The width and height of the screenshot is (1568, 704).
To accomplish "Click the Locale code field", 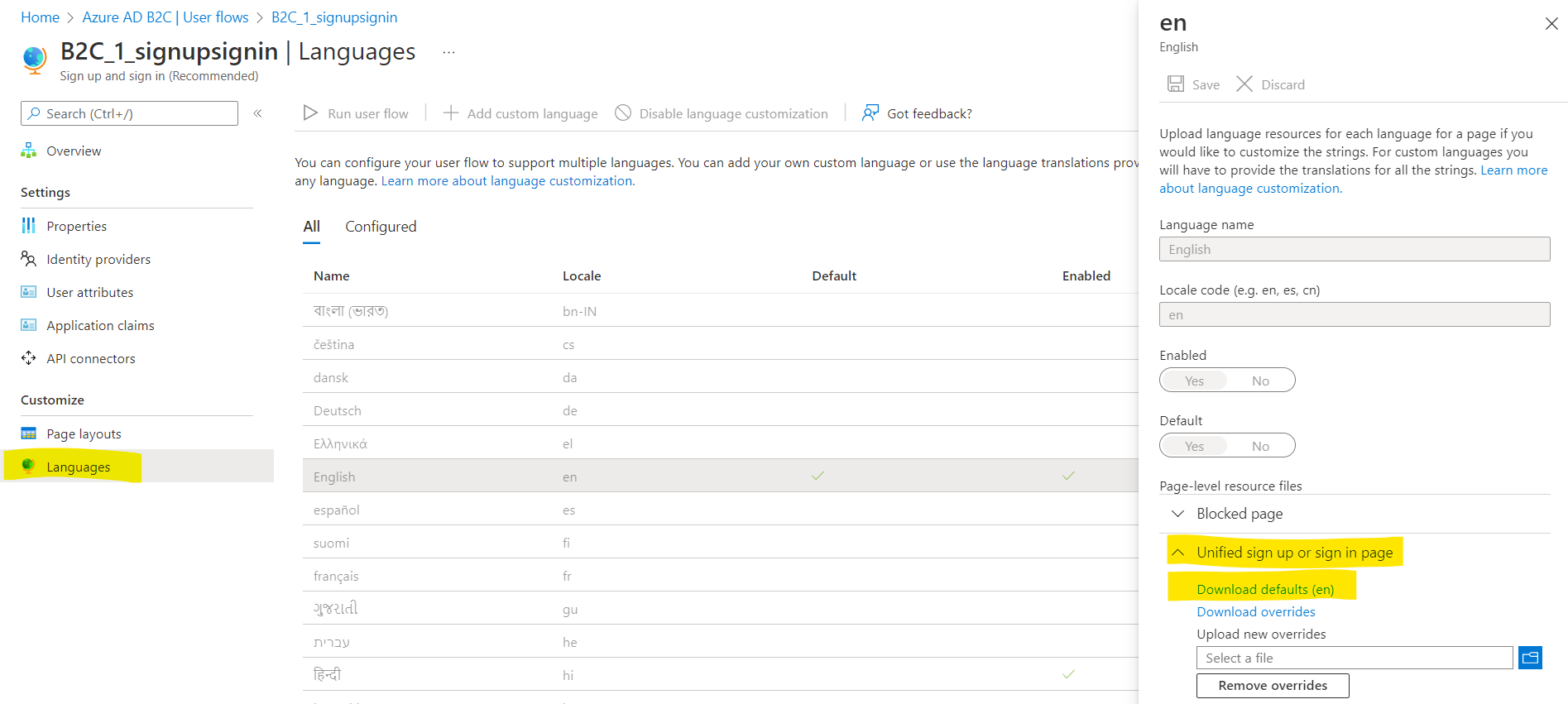I will [1355, 314].
